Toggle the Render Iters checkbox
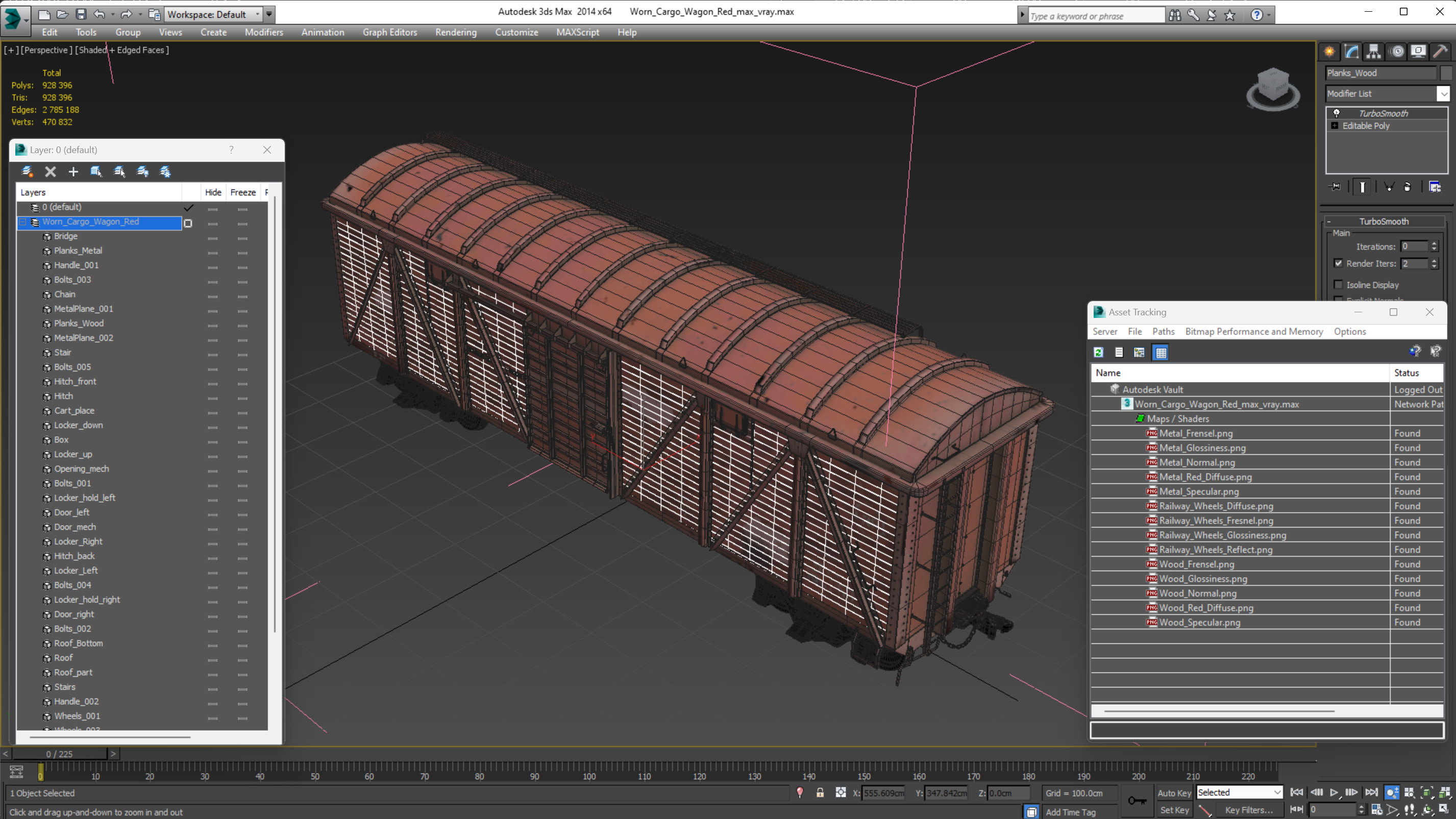Image resolution: width=1456 pixels, height=819 pixels. pyautogui.click(x=1338, y=263)
